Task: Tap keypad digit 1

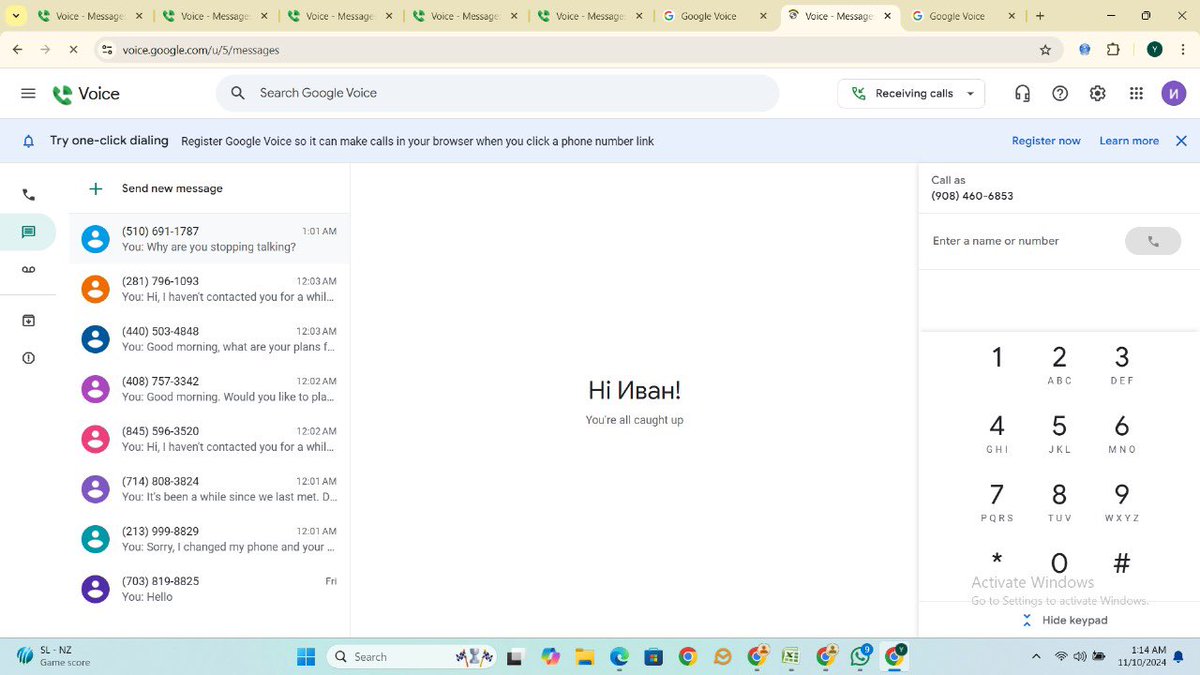Action: (x=997, y=358)
